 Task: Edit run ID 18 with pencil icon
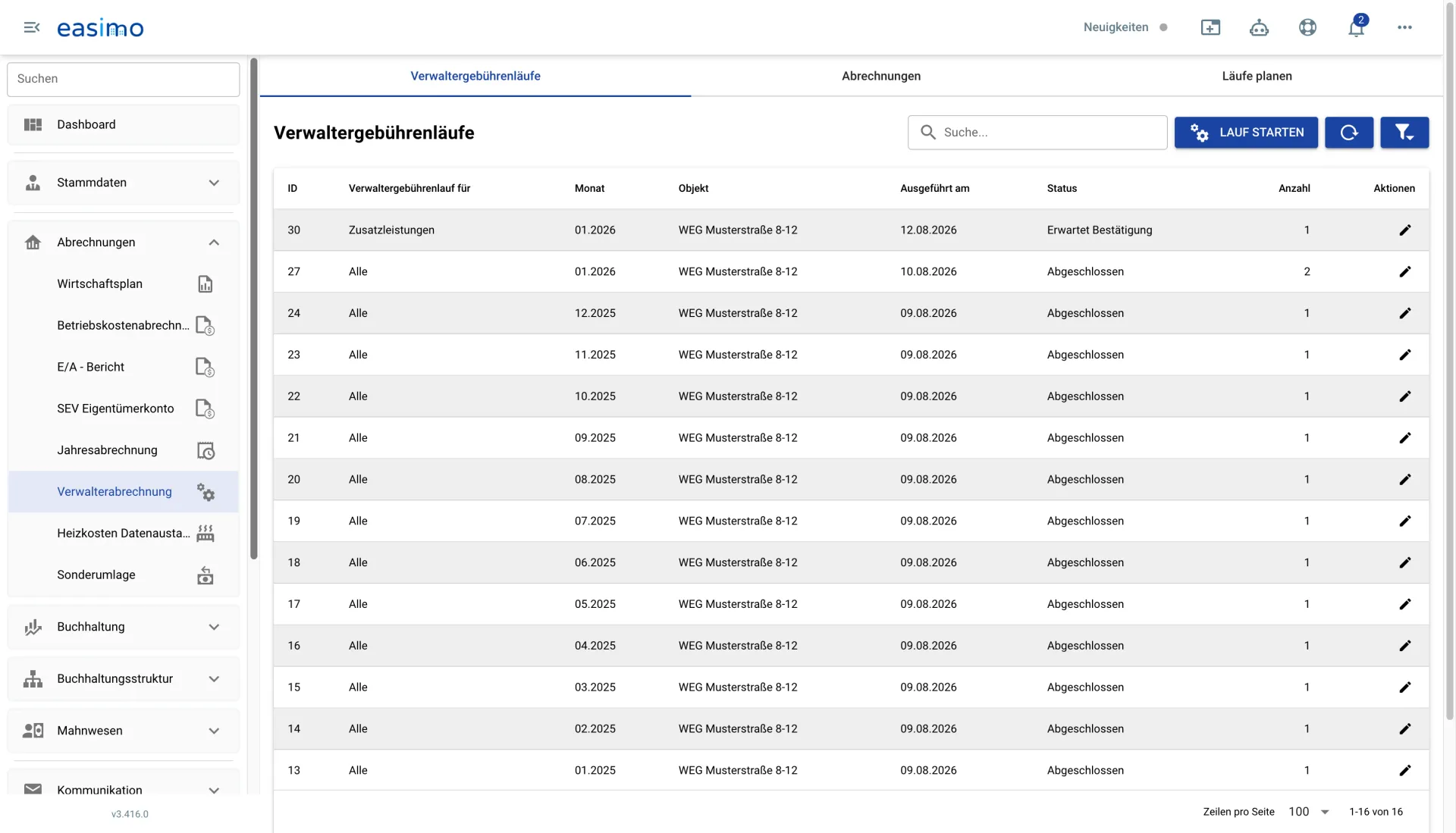[1405, 563]
